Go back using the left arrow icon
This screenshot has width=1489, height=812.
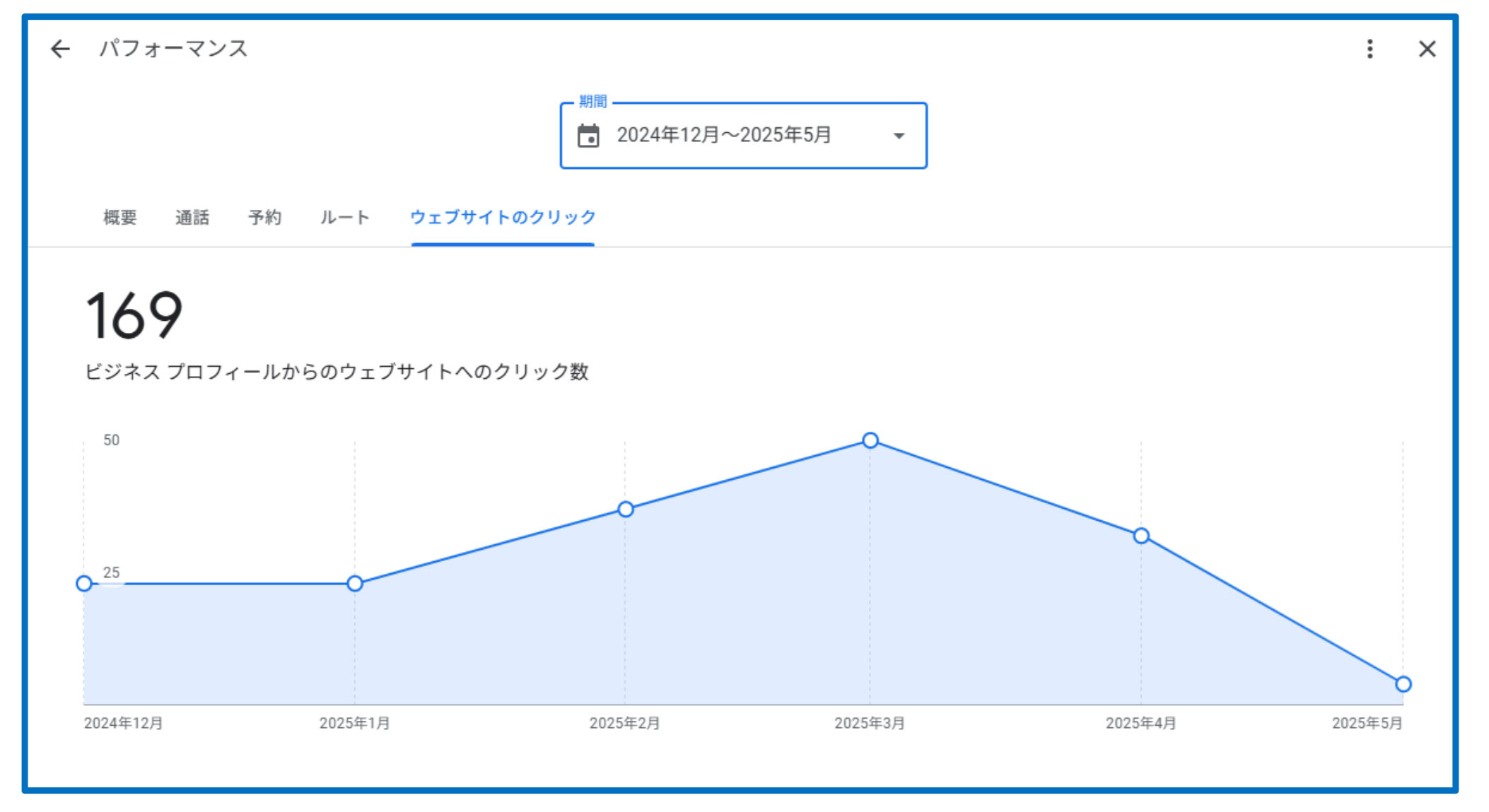coord(61,49)
